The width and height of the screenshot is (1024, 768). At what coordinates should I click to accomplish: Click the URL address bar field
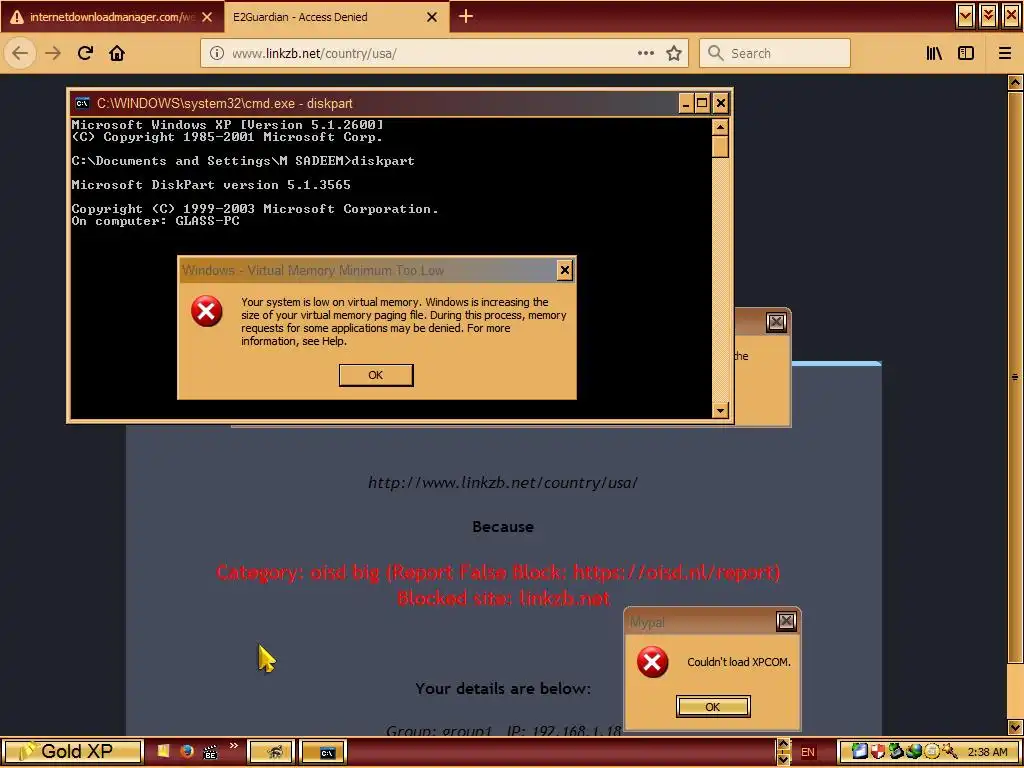point(444,53)
